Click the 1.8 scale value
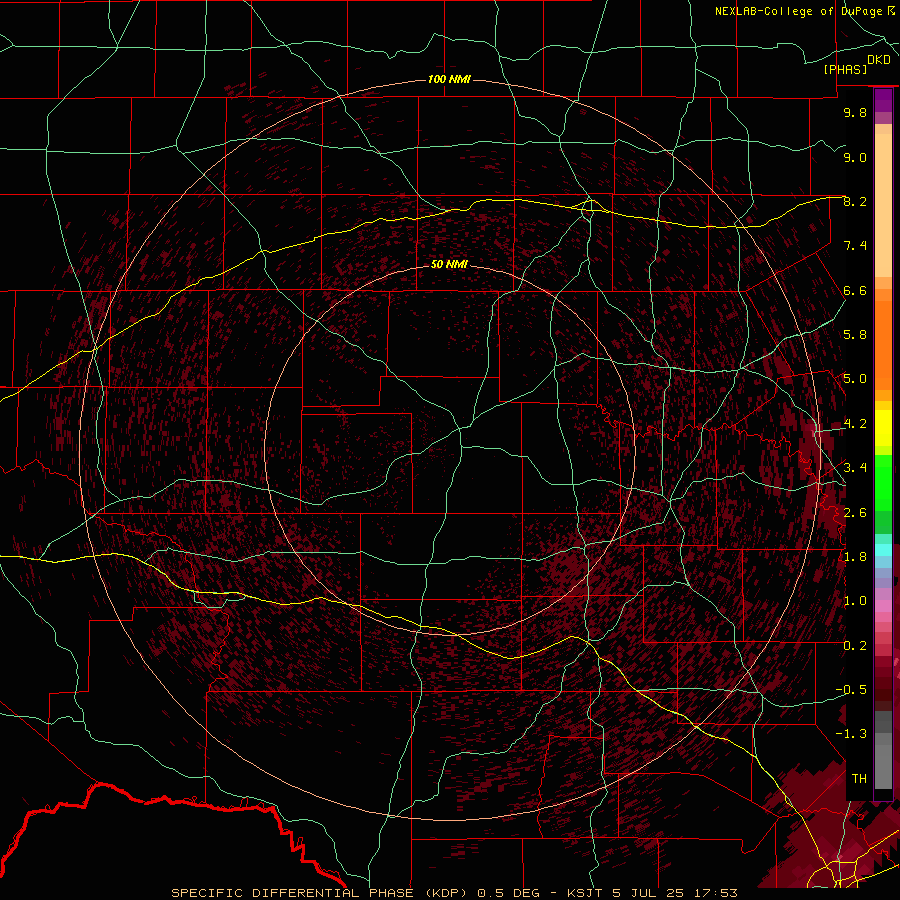The height and width of the screenshot is (900, 900). pyautogui.click(x=855, y=557)
